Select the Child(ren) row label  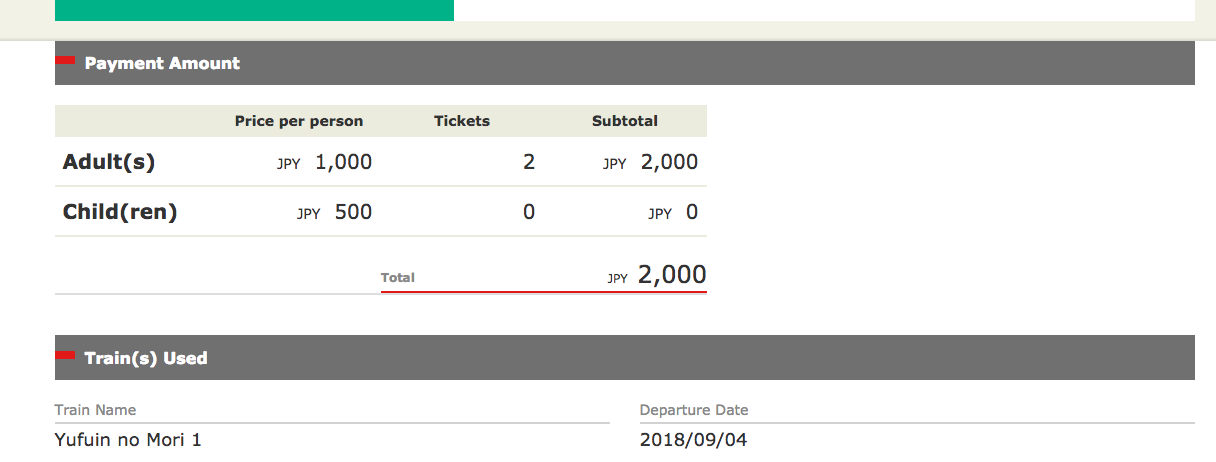click(x=120, y=212)
